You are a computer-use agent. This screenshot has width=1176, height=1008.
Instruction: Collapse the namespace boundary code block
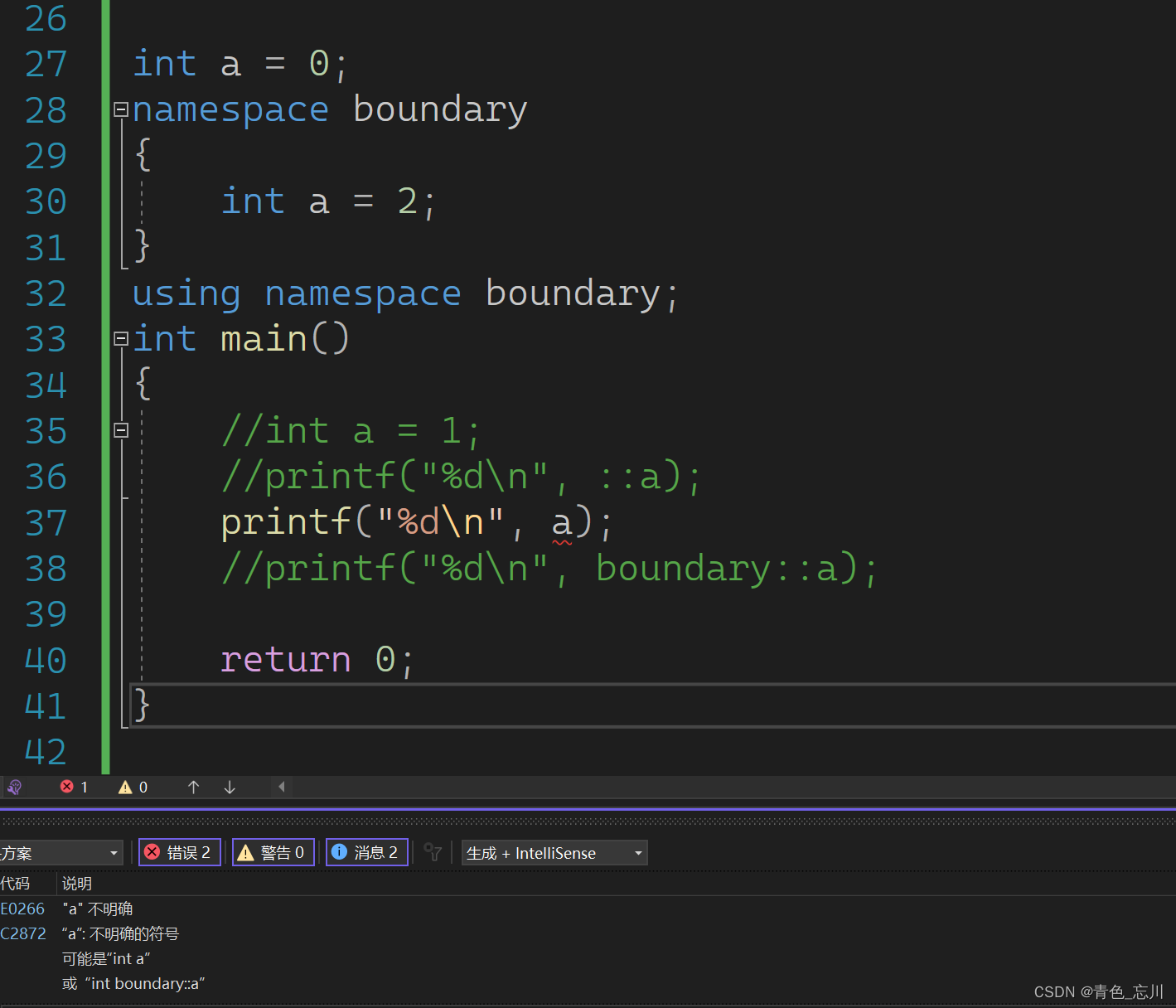click(x=120, y=109)
